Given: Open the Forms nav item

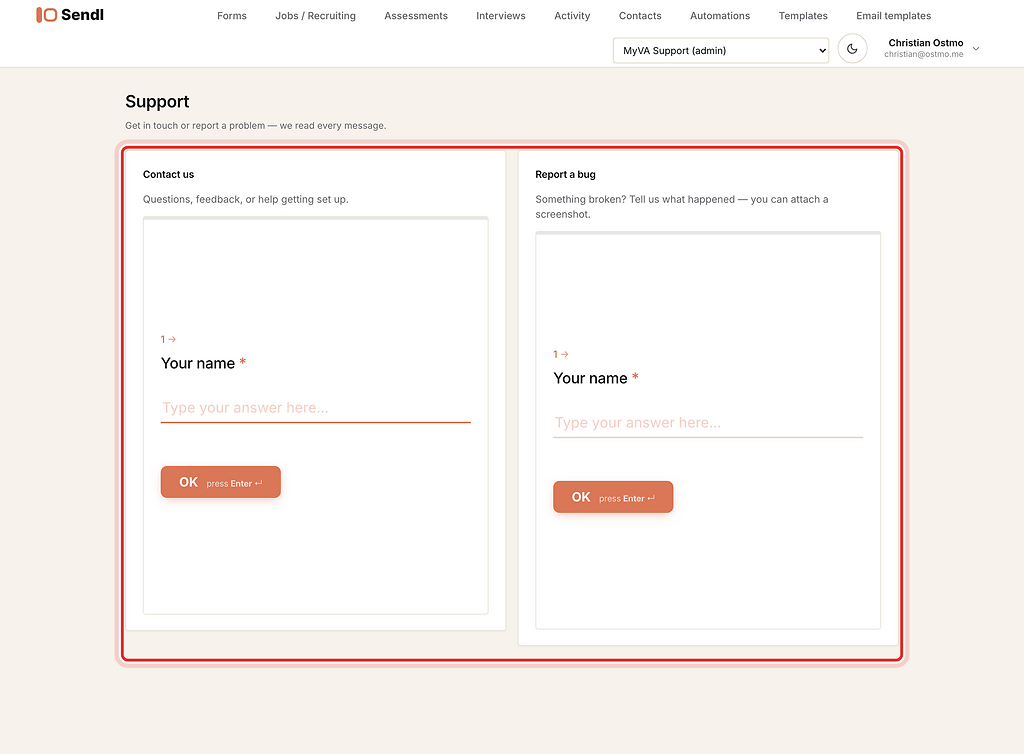Looking at the screenshot, I should 232,16.
